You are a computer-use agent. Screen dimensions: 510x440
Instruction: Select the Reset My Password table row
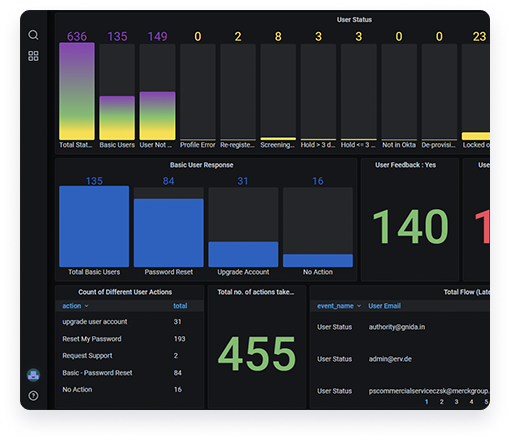pyautogui.click(x=129, y=339)
